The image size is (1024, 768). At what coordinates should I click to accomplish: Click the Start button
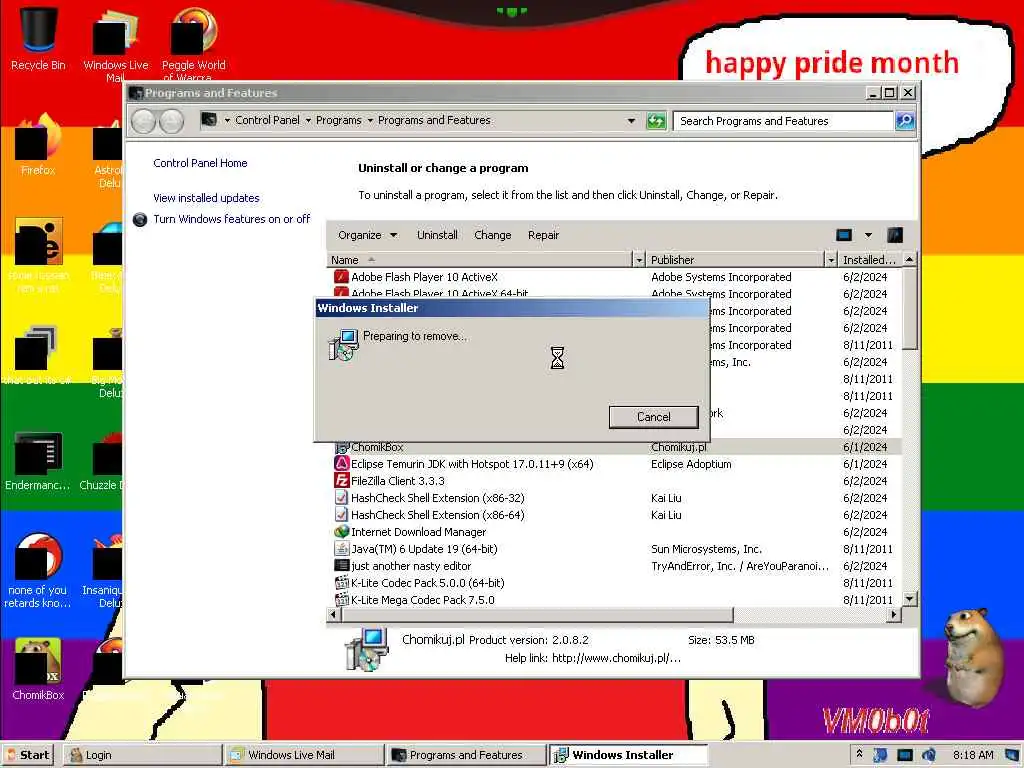click(29, 755)
